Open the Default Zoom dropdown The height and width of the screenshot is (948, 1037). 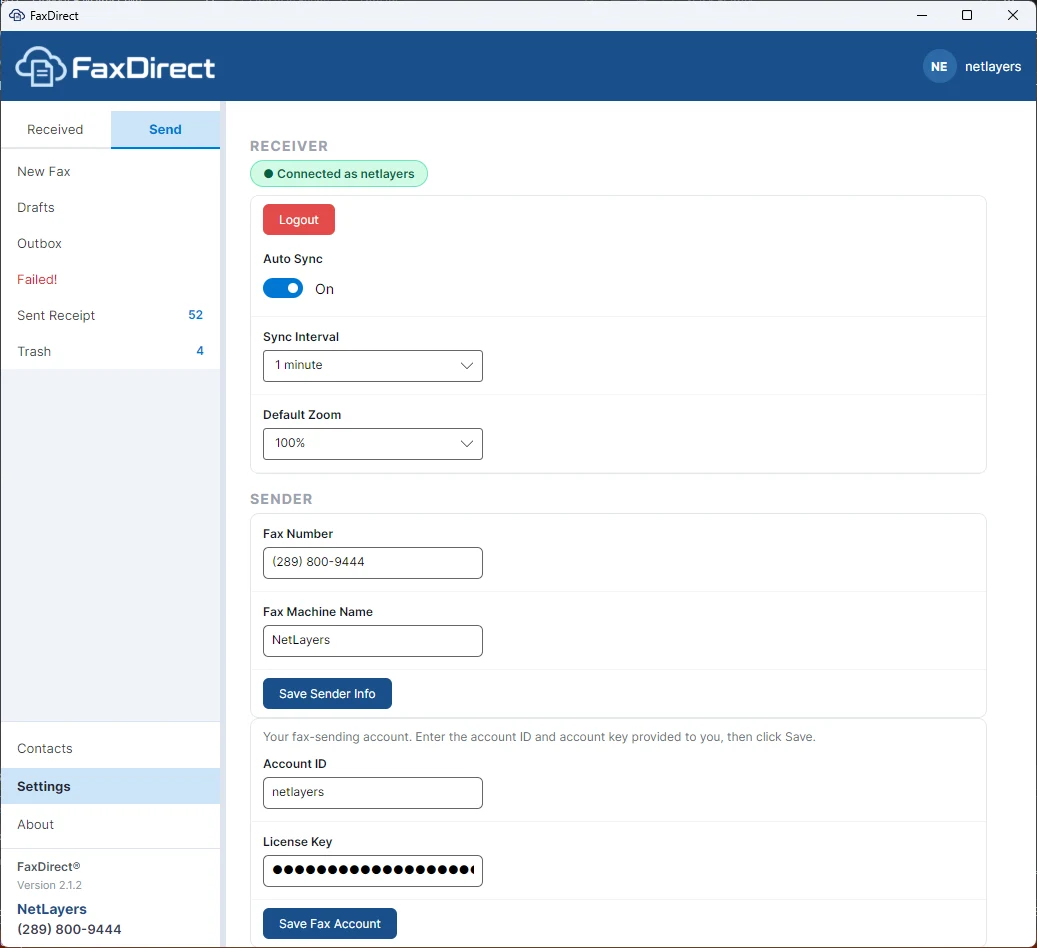pyautogui.click(x=373, y=444)
